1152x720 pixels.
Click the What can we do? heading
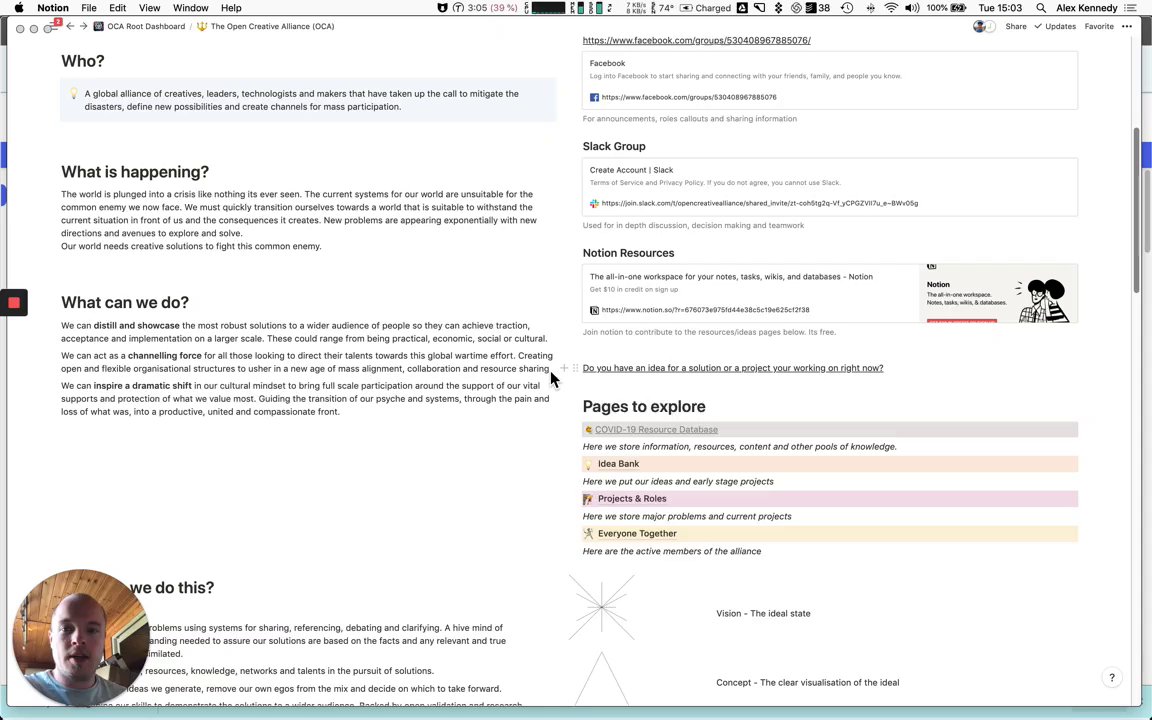[125, 303]
